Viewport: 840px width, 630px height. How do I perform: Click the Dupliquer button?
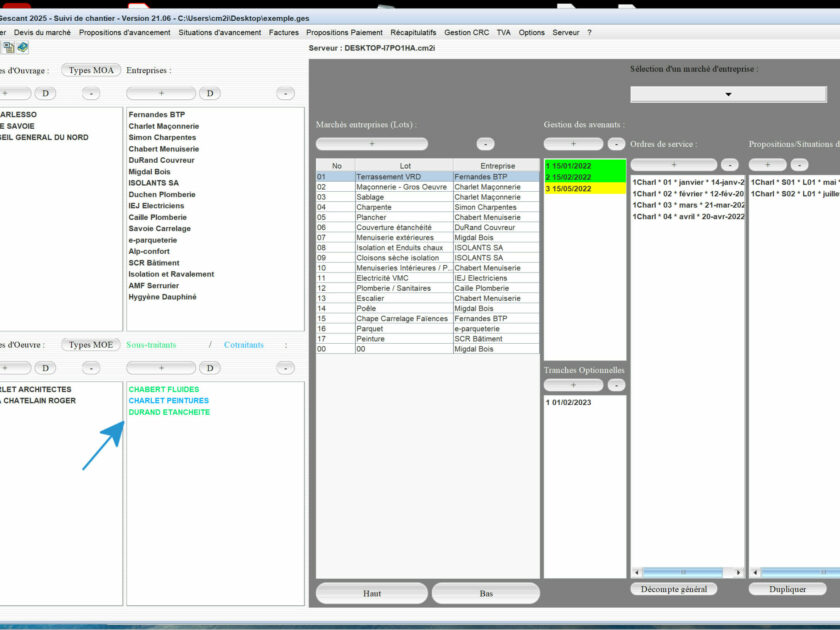coord(788,589)
